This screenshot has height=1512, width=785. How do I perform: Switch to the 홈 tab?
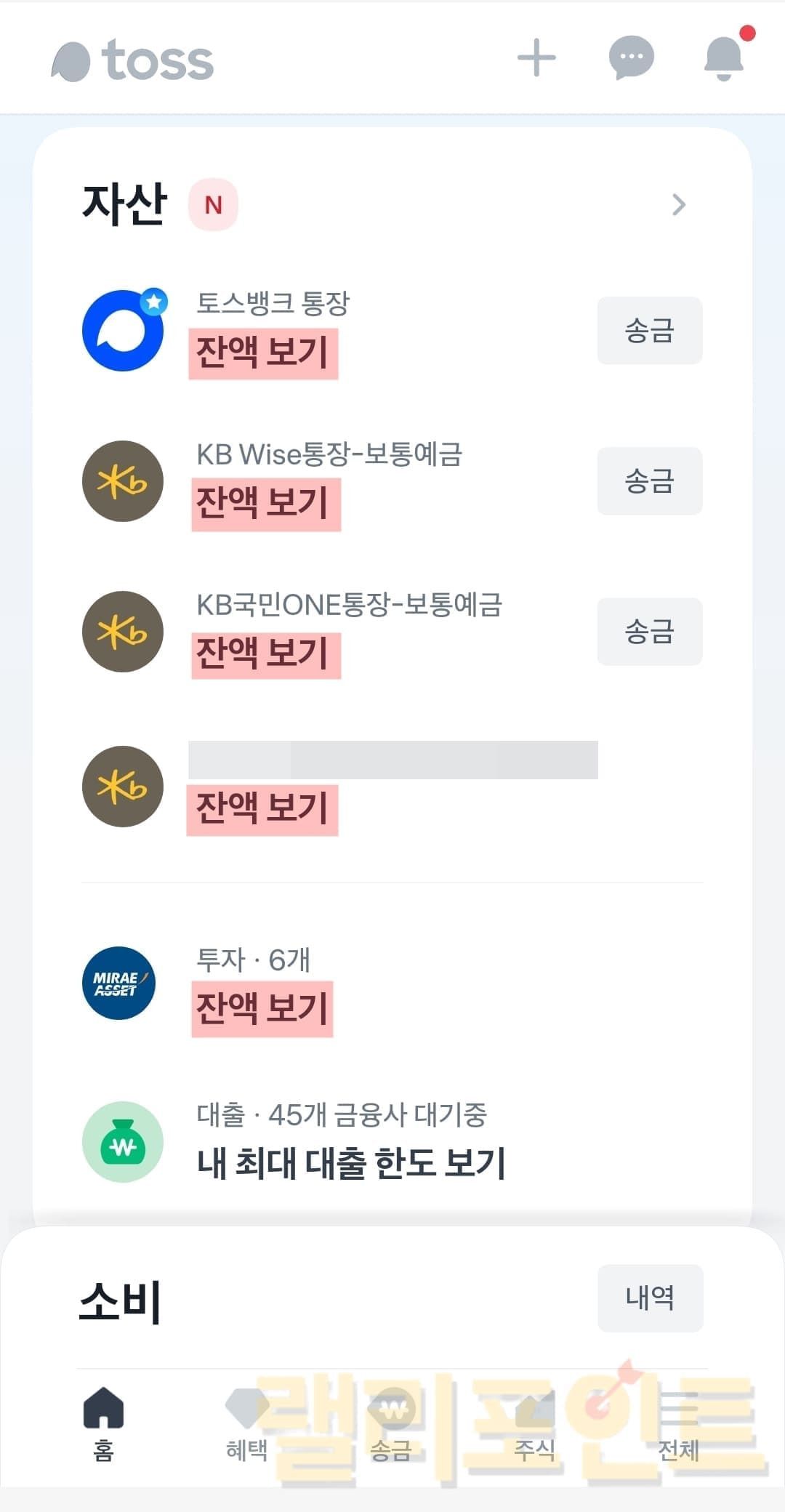tap(104, 1423)
